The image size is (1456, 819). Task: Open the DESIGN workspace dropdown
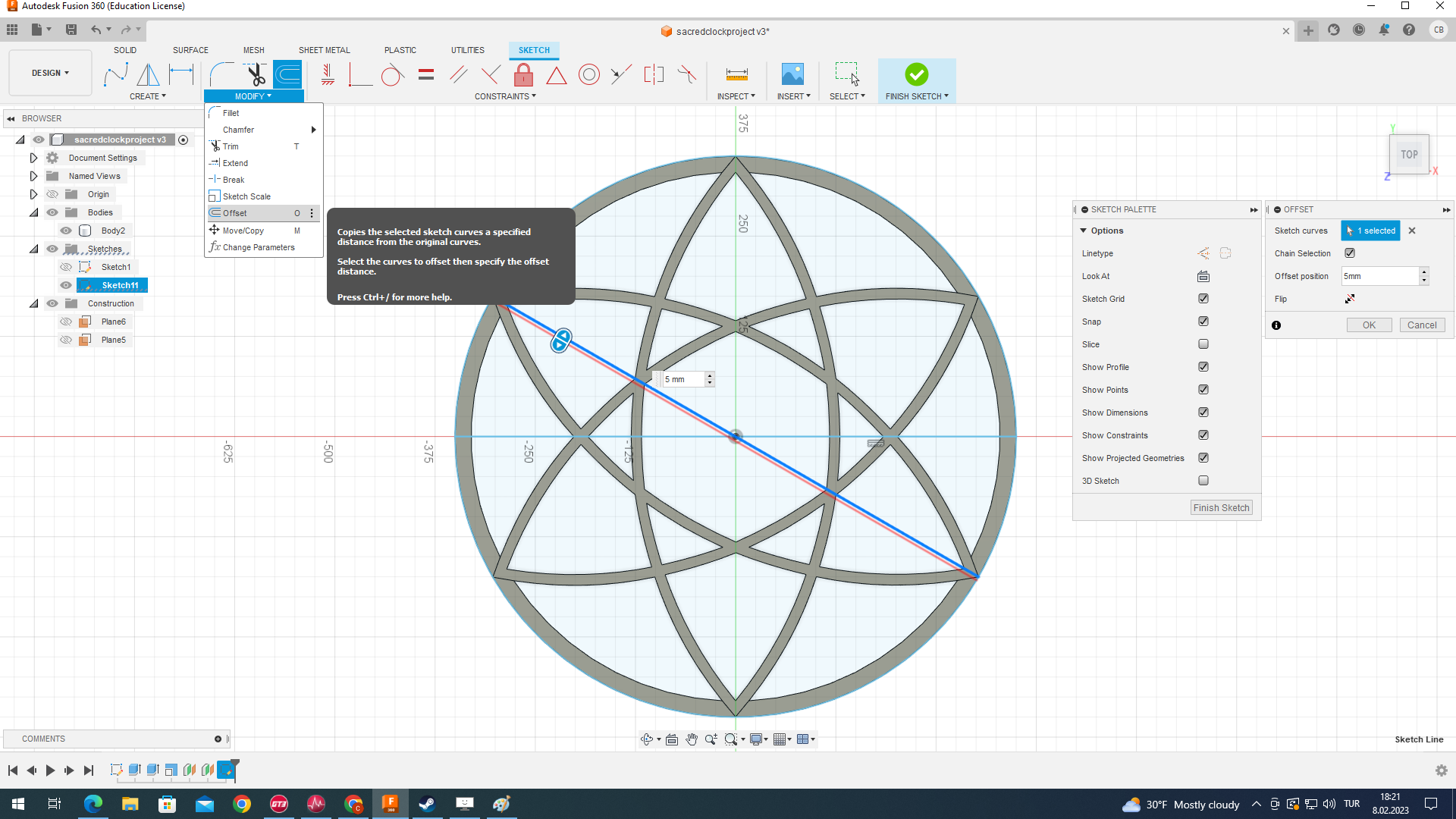[x=50, y=73]
